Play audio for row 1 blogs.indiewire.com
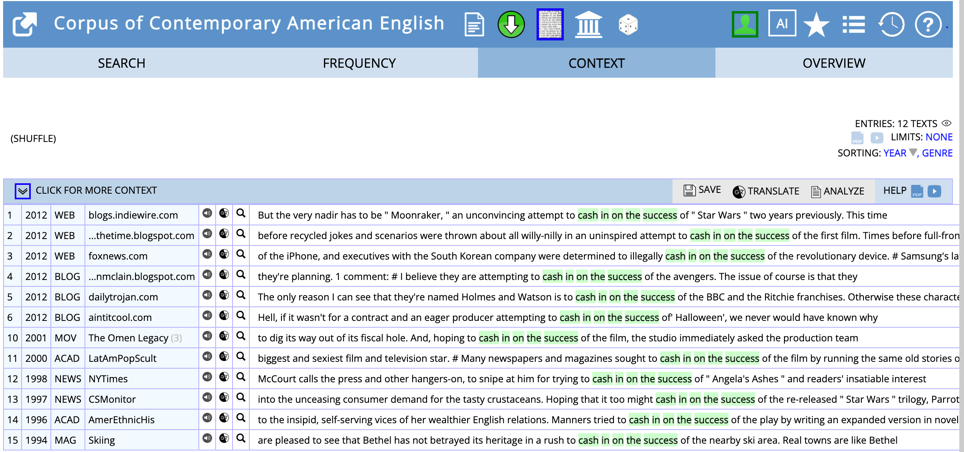The height and width of the screenshot is (452, 964). click(207, 214)
